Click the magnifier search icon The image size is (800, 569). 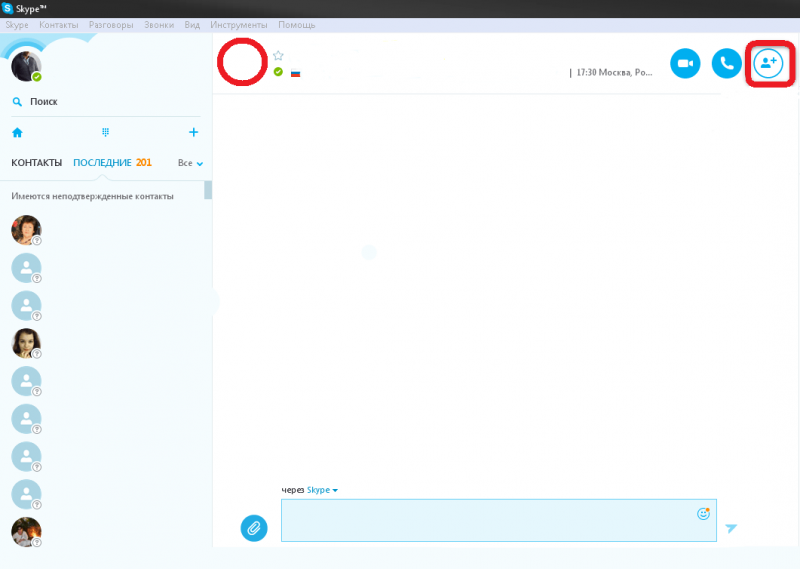pyautogui.click(x=17, y=102)
